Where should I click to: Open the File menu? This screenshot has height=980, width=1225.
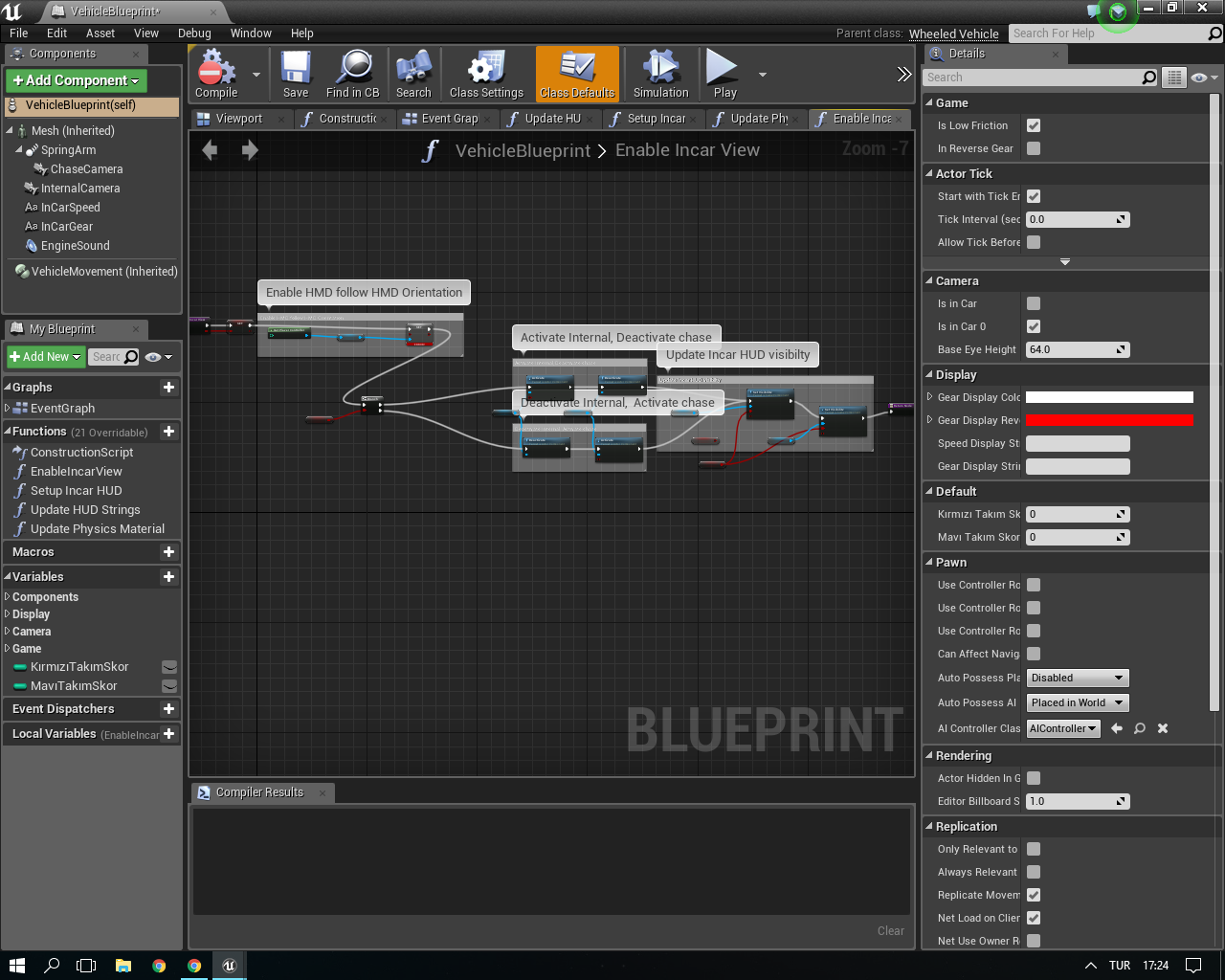pyautogui.click(x=18, y=33)
